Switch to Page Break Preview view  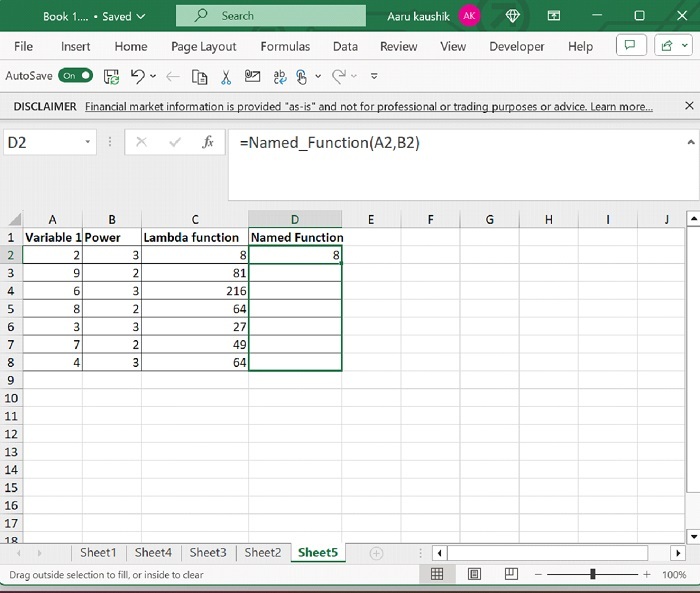pos(510,574)
